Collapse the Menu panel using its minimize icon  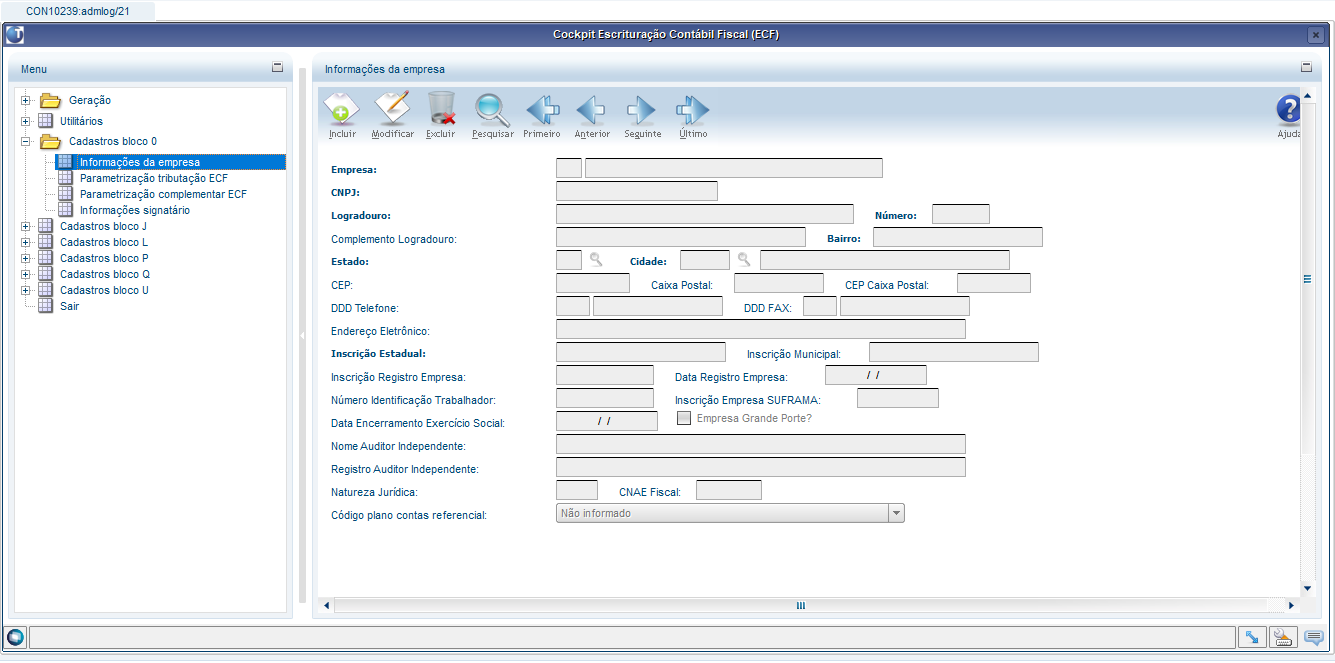tap(277, 68)
